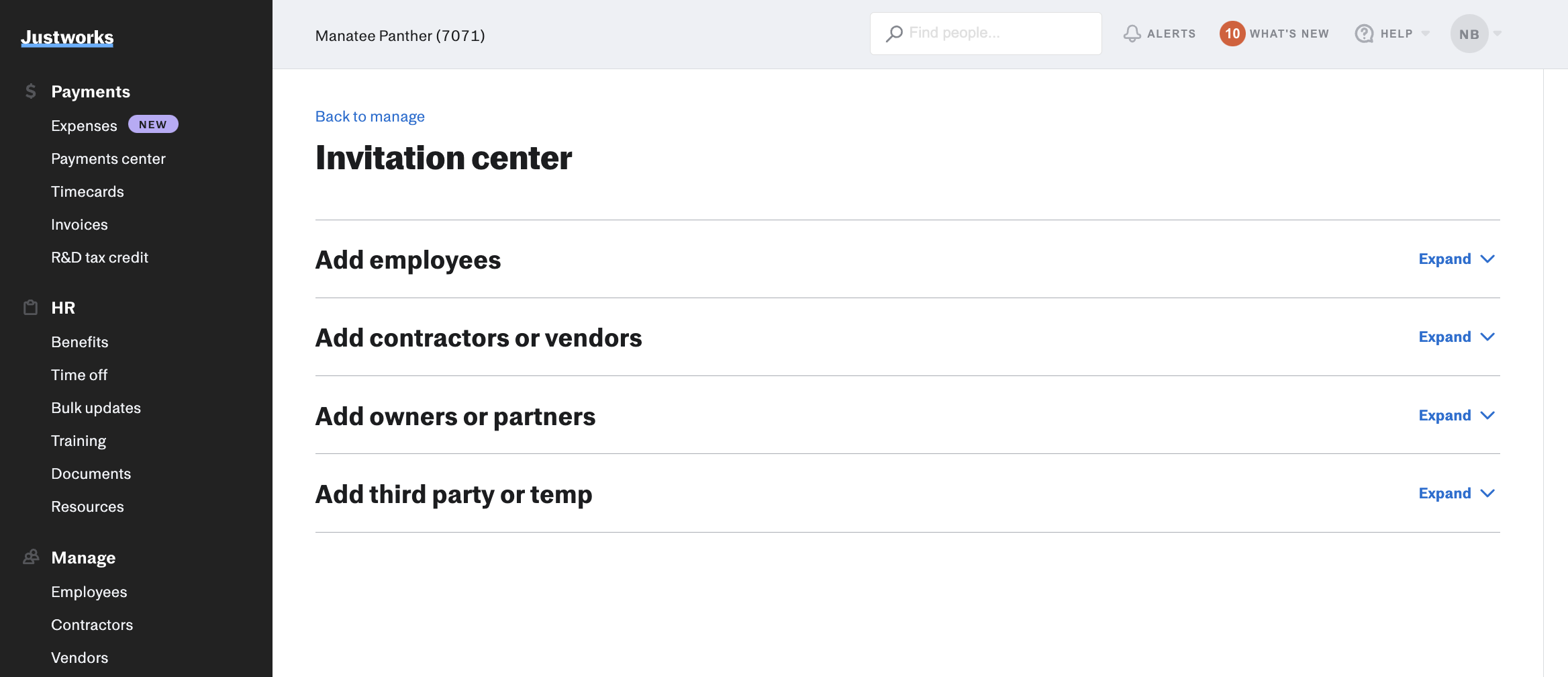Click the HR clipboard icon

click(31, 308)
